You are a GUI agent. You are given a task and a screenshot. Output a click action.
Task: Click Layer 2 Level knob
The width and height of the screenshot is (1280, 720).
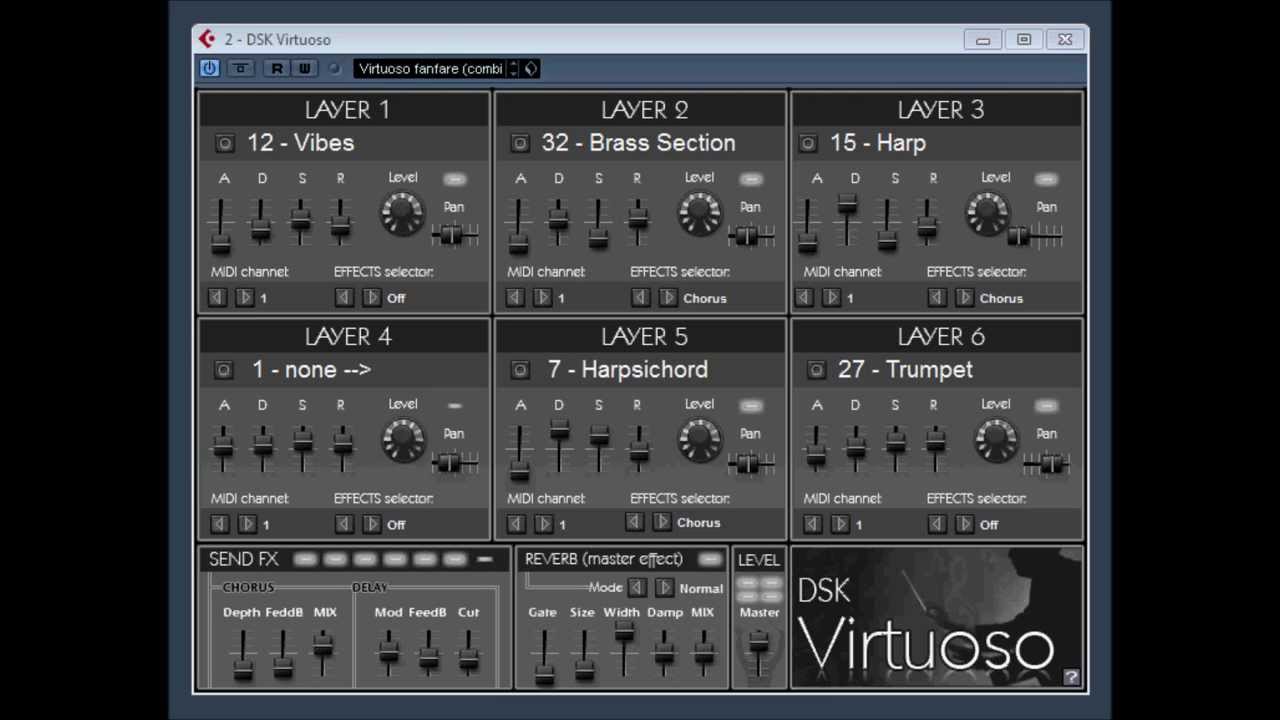[698, 213]
